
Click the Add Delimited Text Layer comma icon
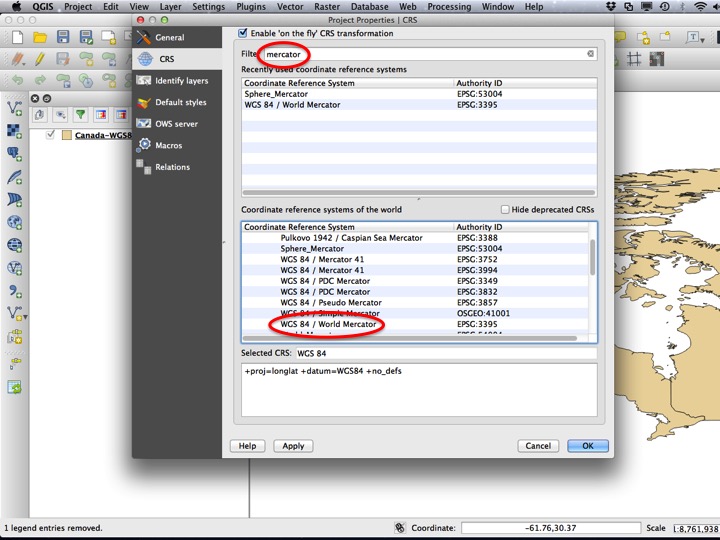click(x=14, y=291)
